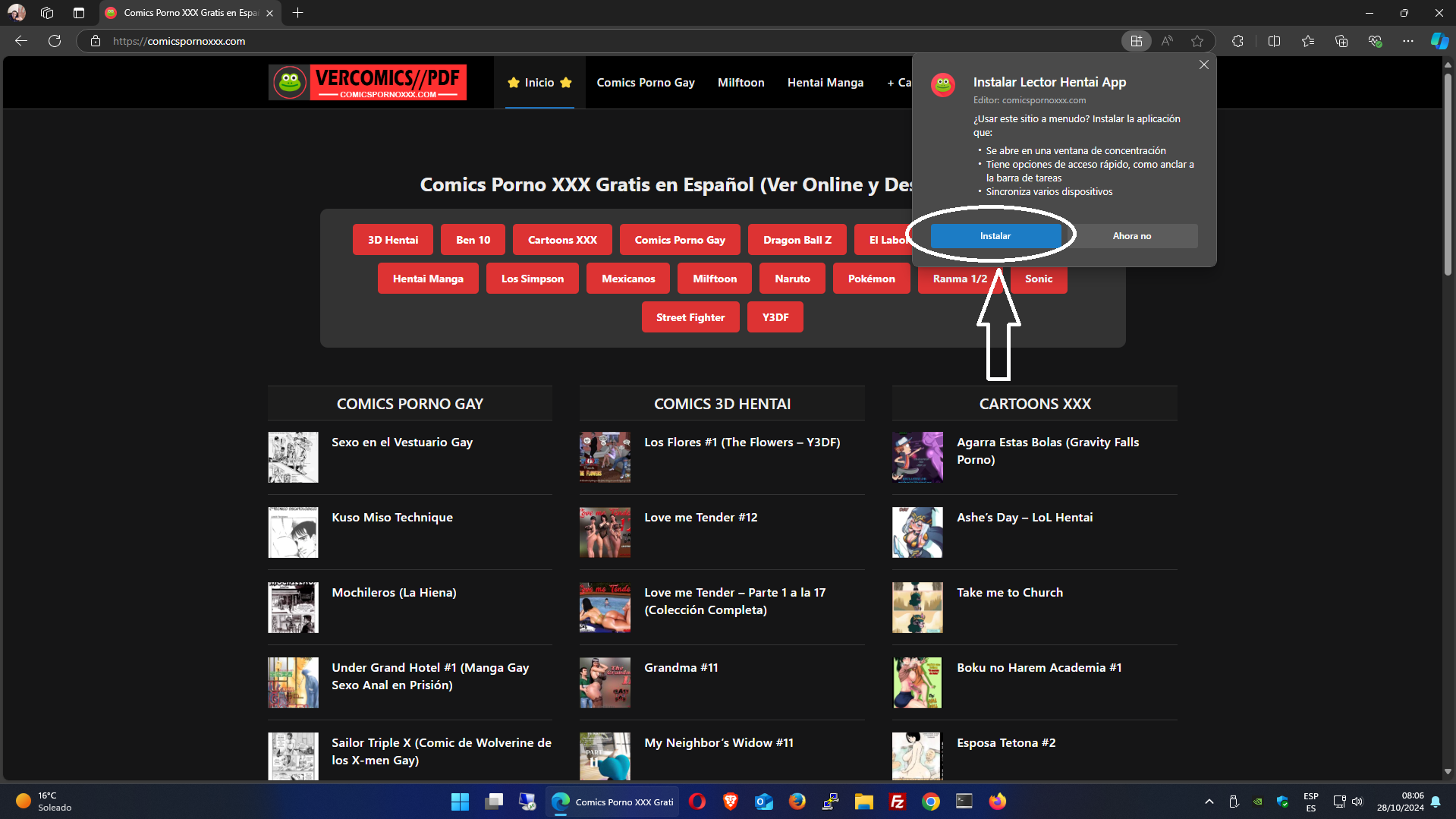Screen dimensions: 1456x819
Task: Click the VERCOMICS//PDF site logo
Action: point(367,82)
